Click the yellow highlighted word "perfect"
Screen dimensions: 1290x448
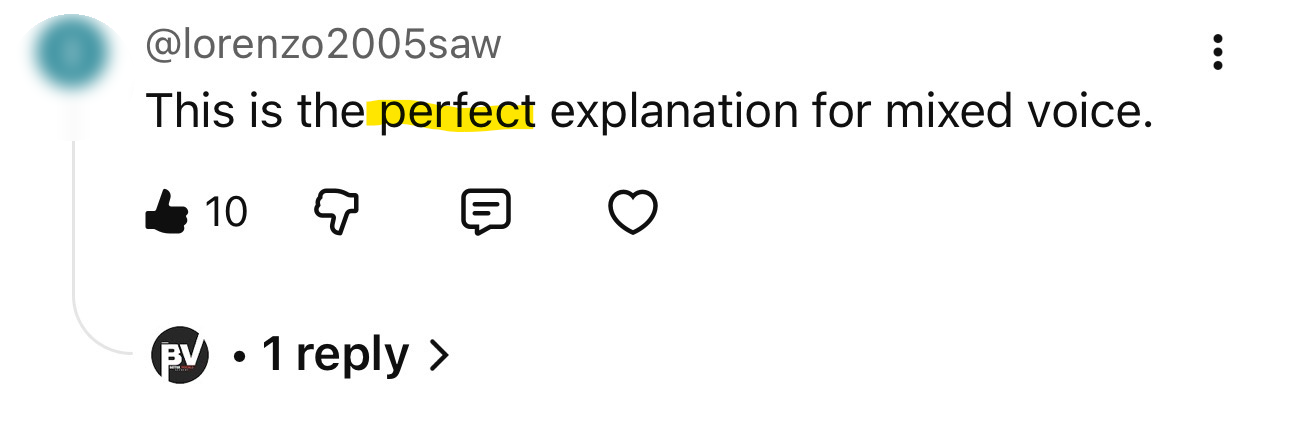pos(457,112)
